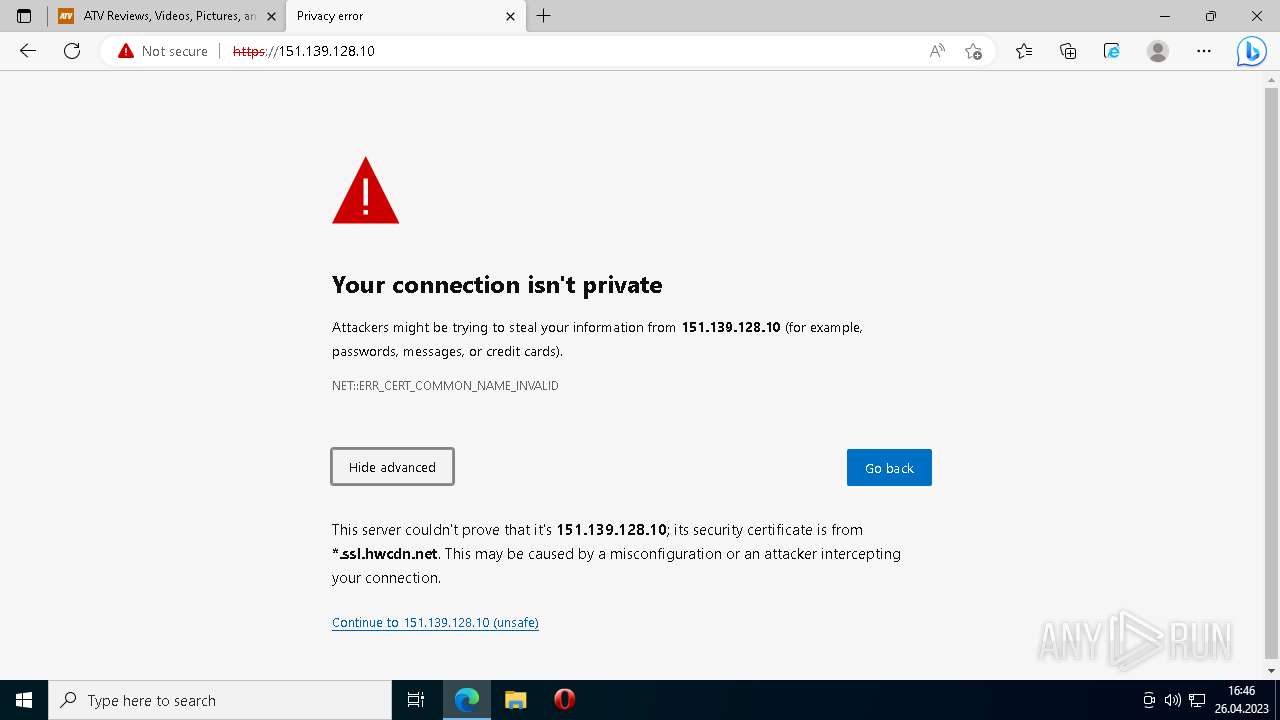The width and height of the screenshot is (1280, 720).
Task: Go back to the previous page
Action: (x=28, y=51)
